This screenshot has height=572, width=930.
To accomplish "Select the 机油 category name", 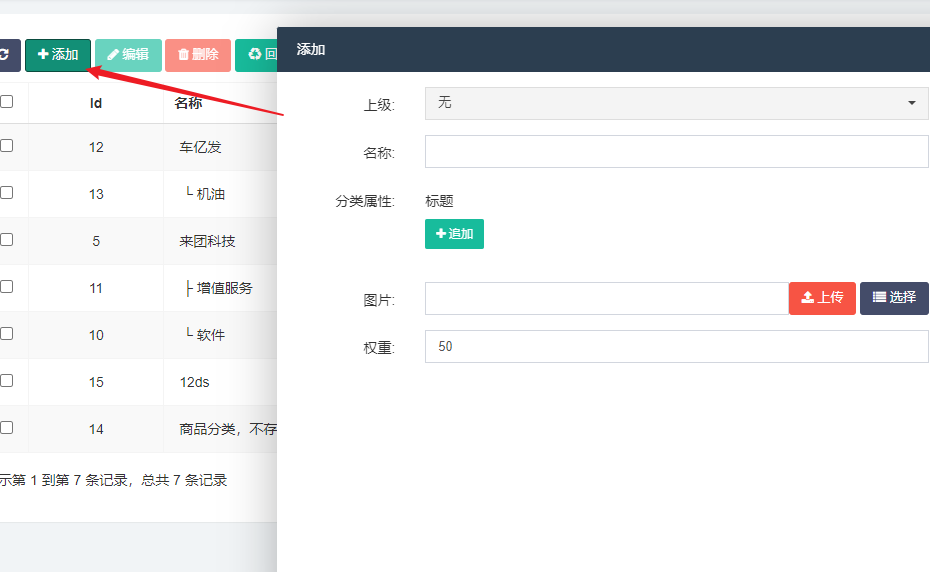I will coord(211,194).
